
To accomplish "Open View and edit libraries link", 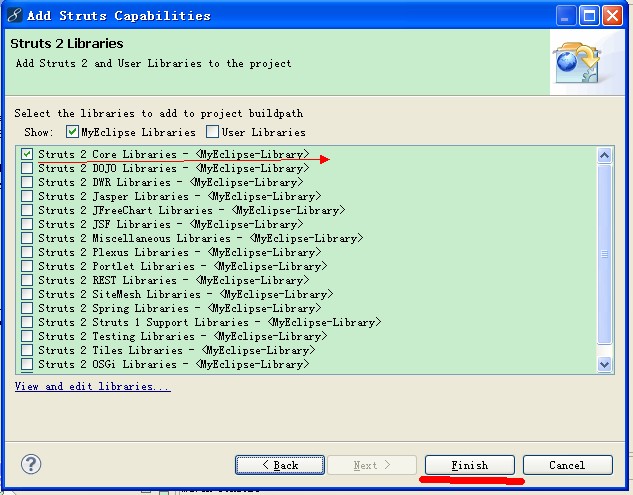I will [92, 386].
